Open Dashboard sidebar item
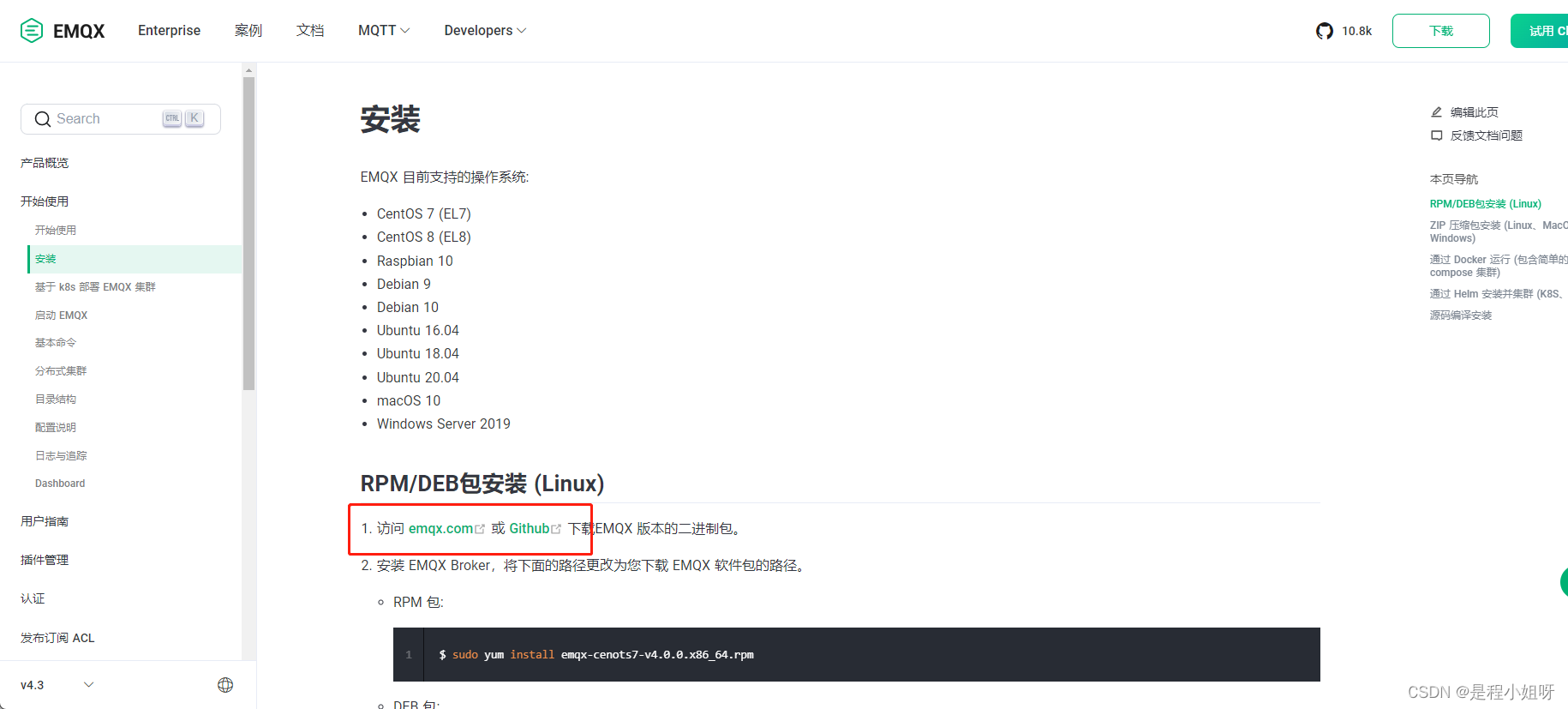 pos(60,484)
